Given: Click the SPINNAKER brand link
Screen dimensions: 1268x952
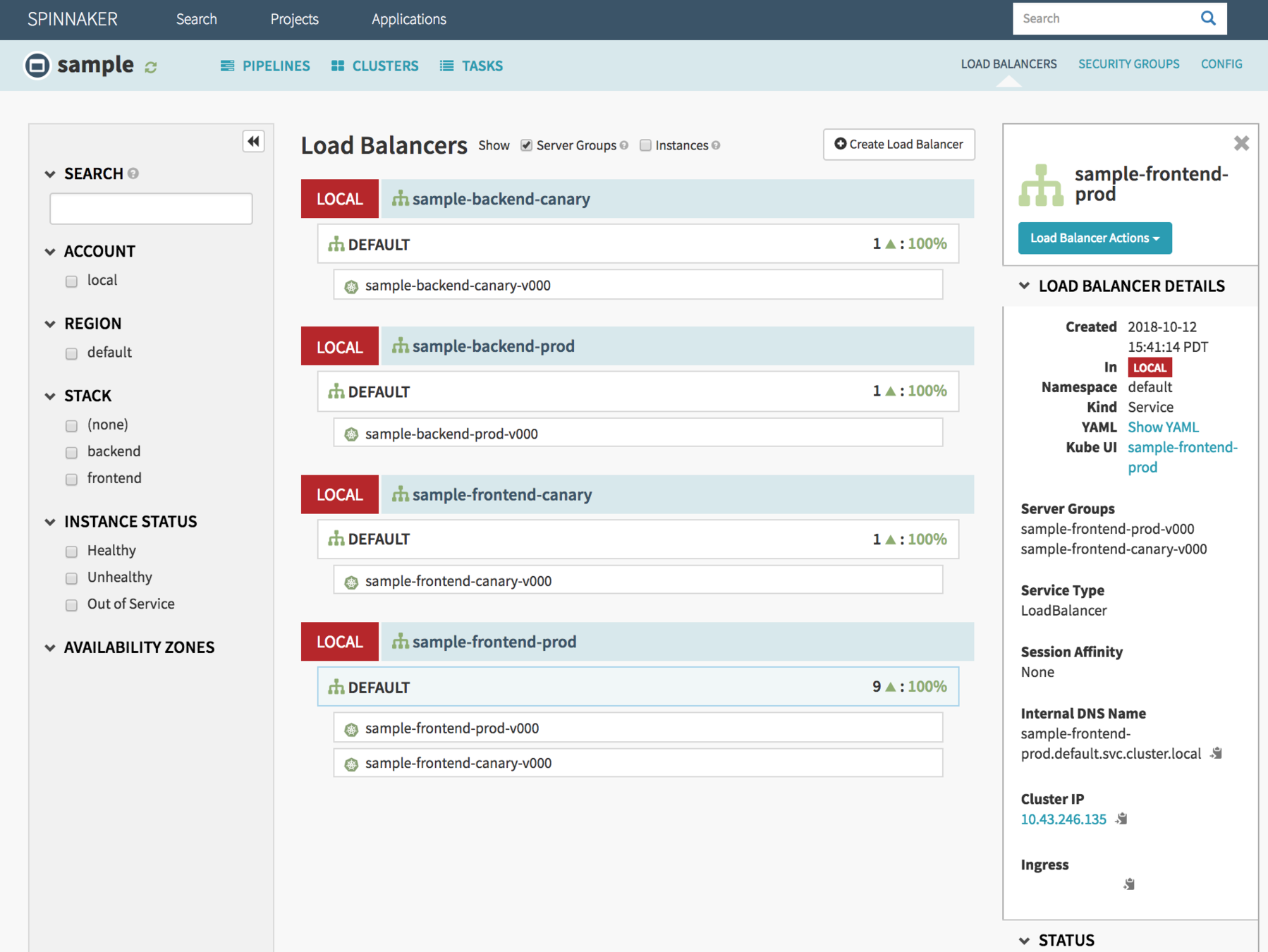Looking at the screenshot, I should 73,19.
